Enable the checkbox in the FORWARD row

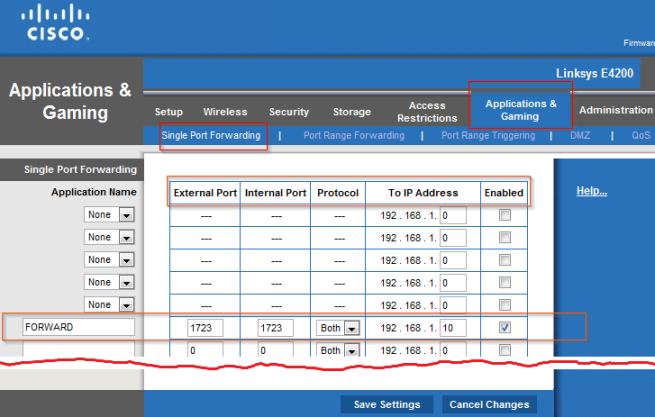(505, 327)
